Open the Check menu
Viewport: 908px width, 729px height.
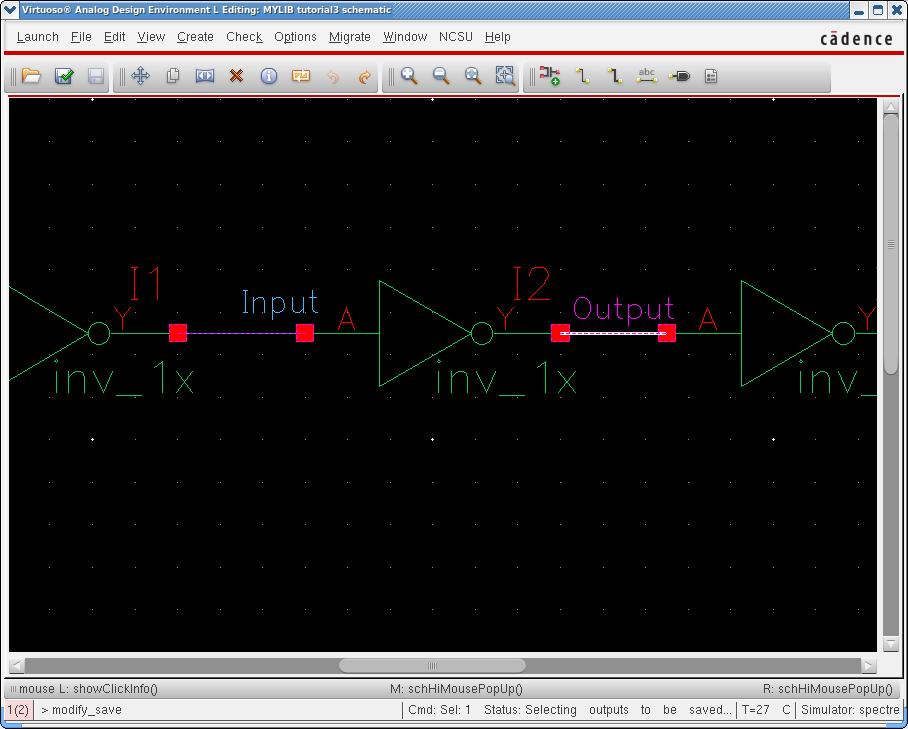tap(244, 37)
